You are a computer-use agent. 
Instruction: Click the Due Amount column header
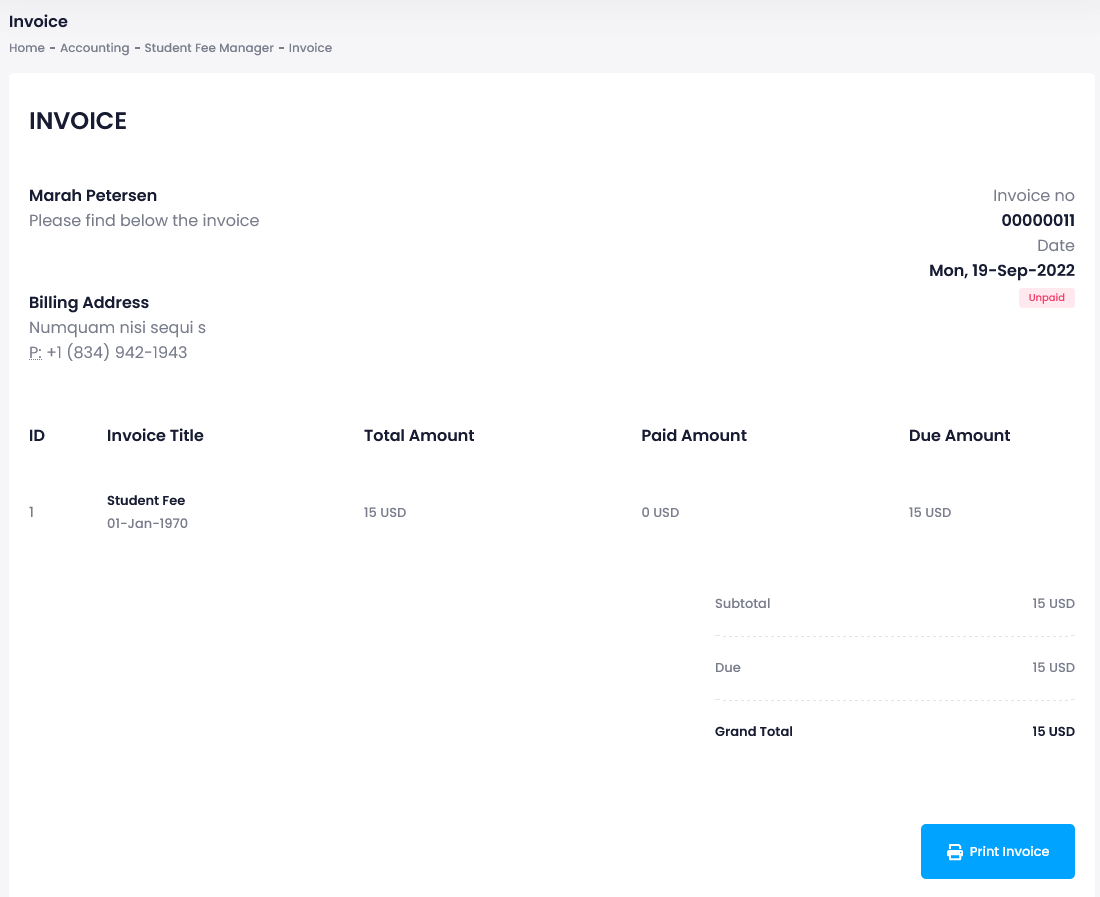tap(959, 435)
